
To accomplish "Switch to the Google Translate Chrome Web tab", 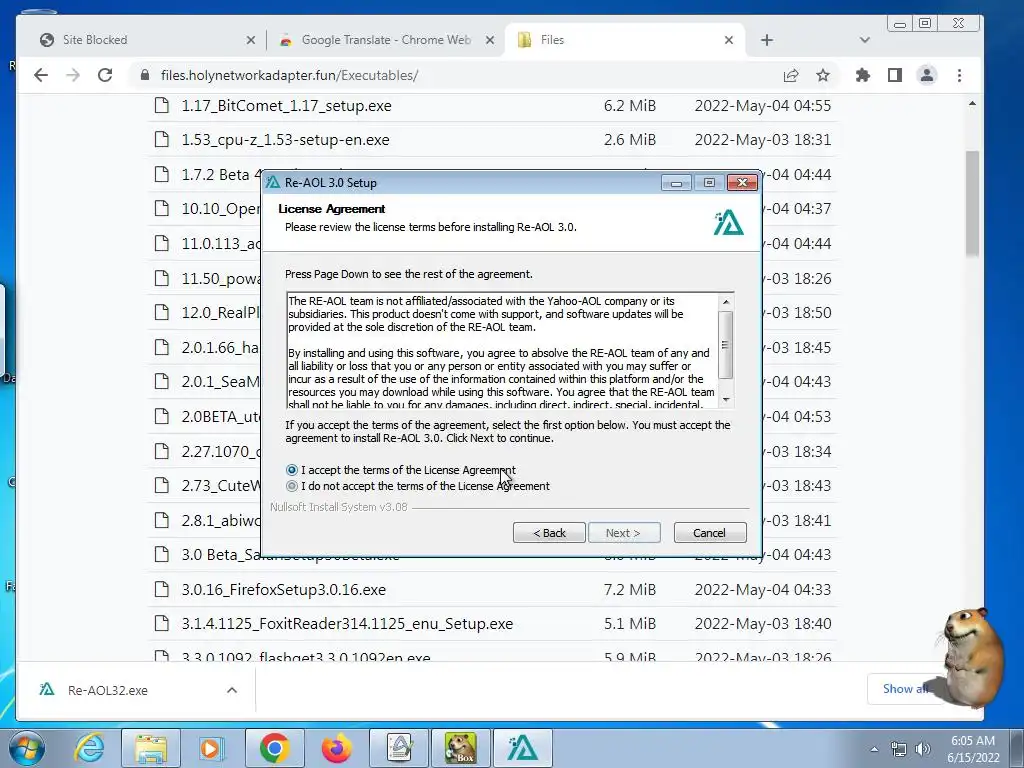I will (385, 40).
